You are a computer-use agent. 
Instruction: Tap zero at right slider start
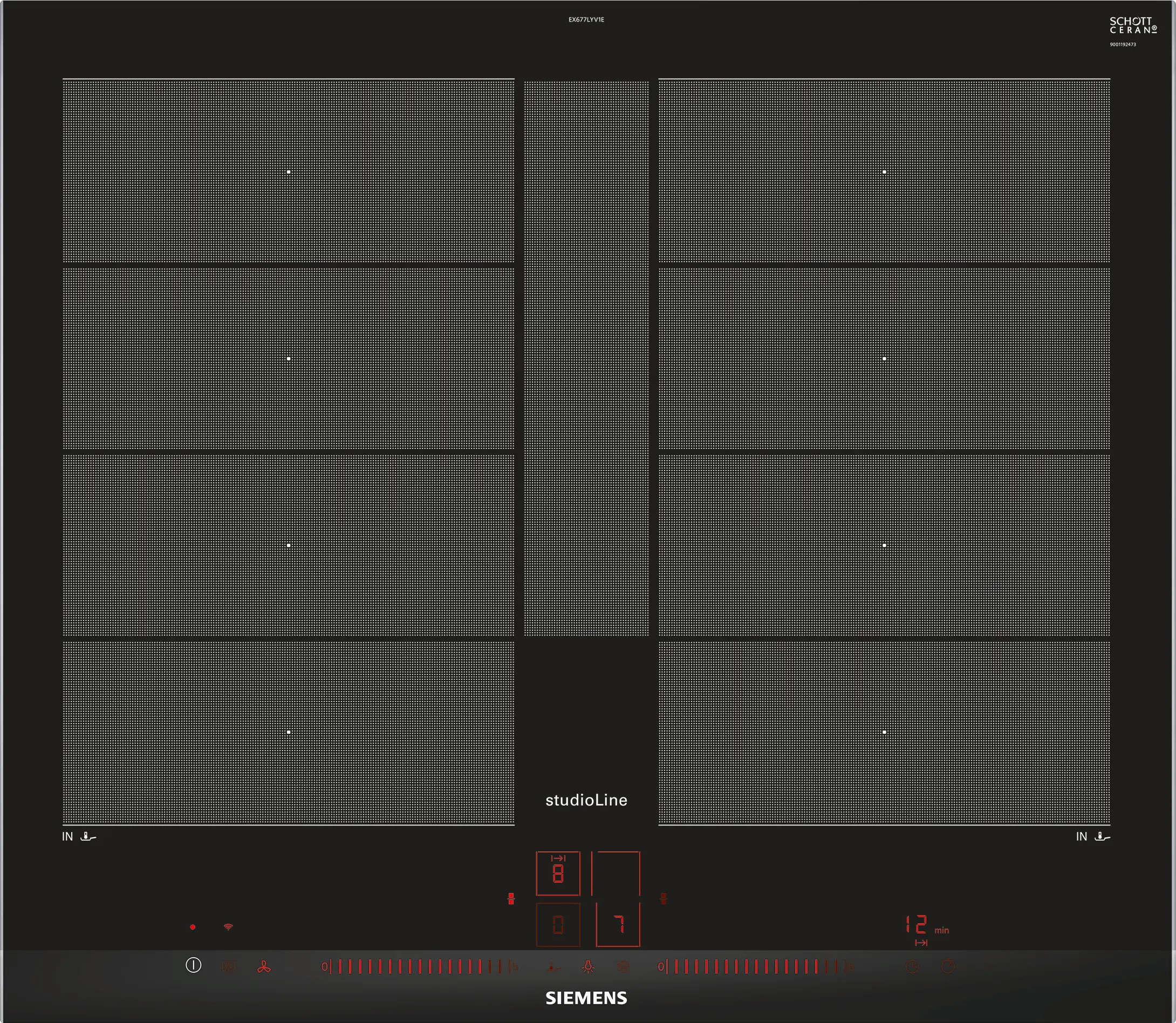point(660,967)
